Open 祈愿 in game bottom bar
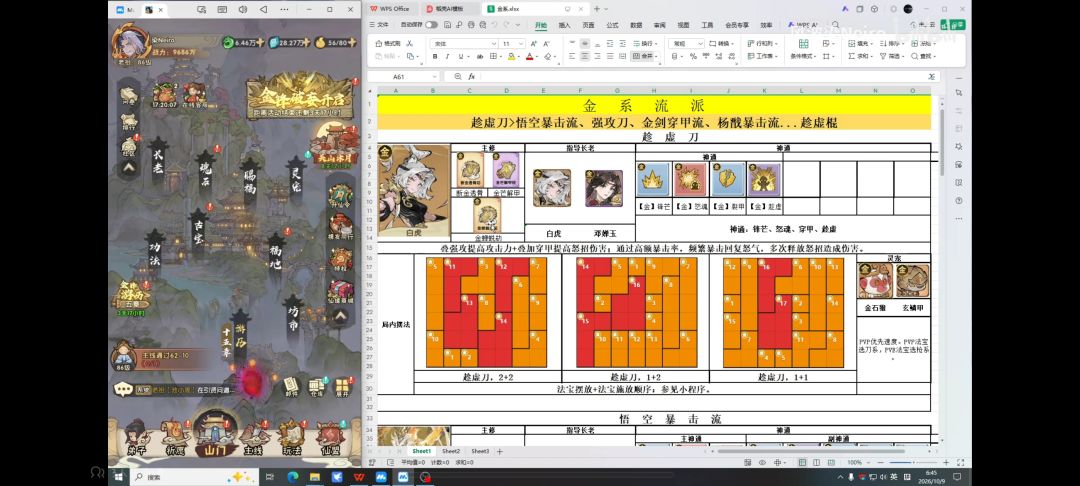 pyautogui.click(x=175, y=437)
